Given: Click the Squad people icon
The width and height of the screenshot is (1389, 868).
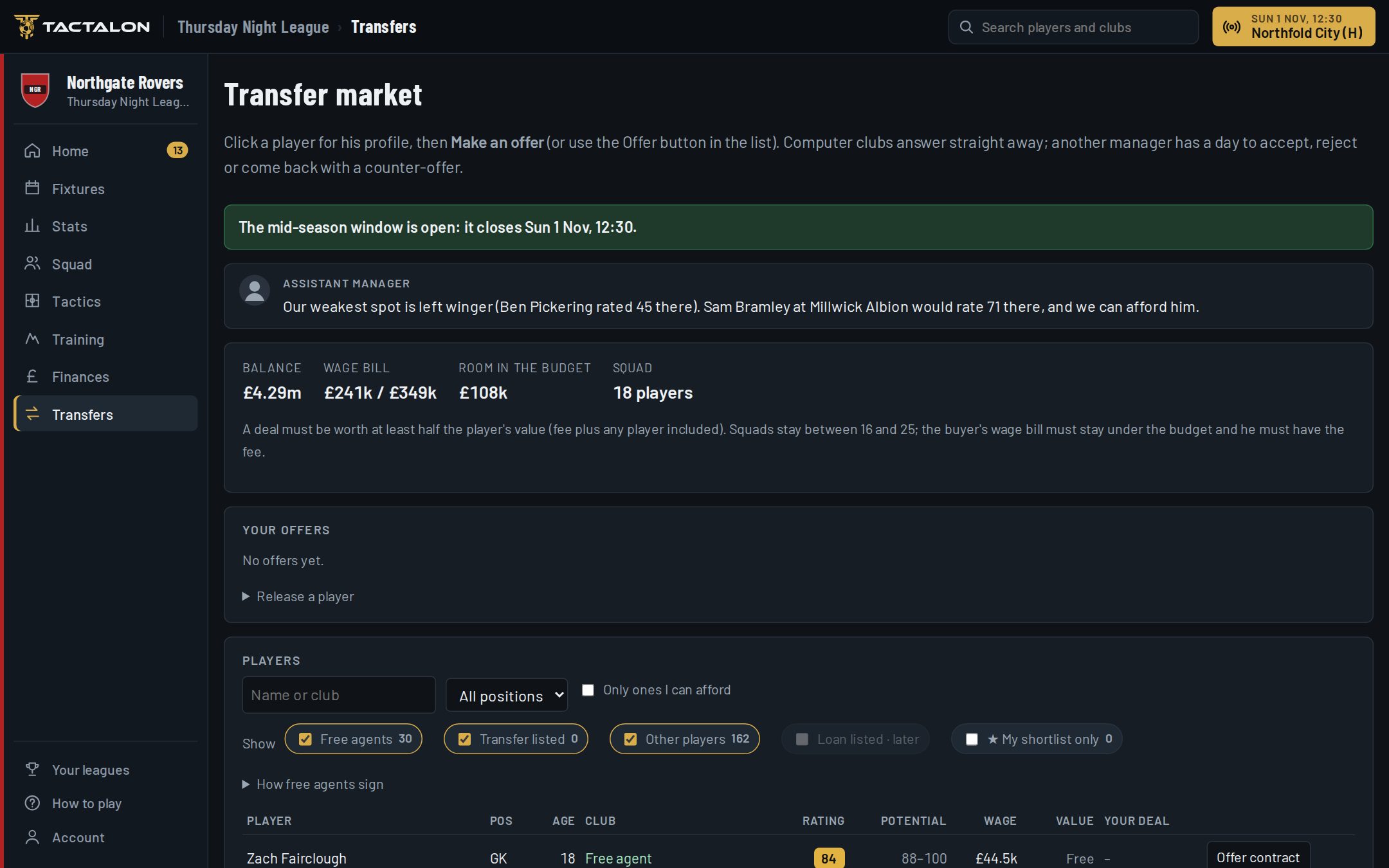Looking at the screenshot, I should [x=32, y=264].
